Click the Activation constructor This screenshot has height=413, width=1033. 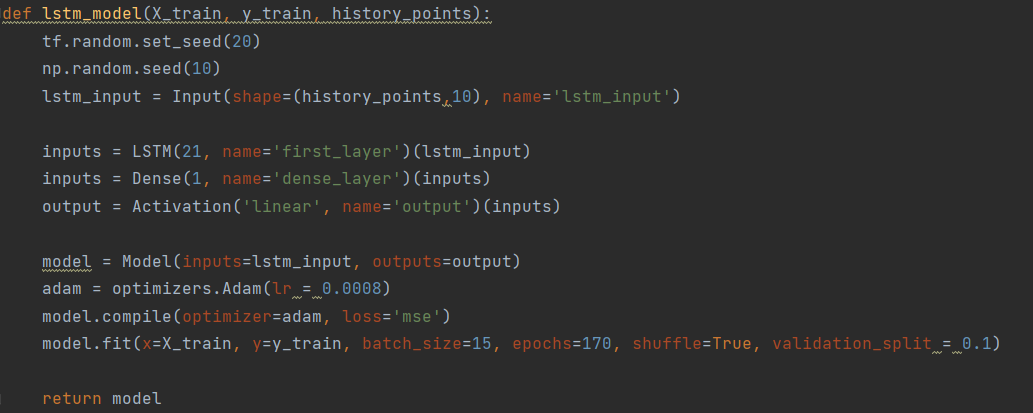point(182,207)
